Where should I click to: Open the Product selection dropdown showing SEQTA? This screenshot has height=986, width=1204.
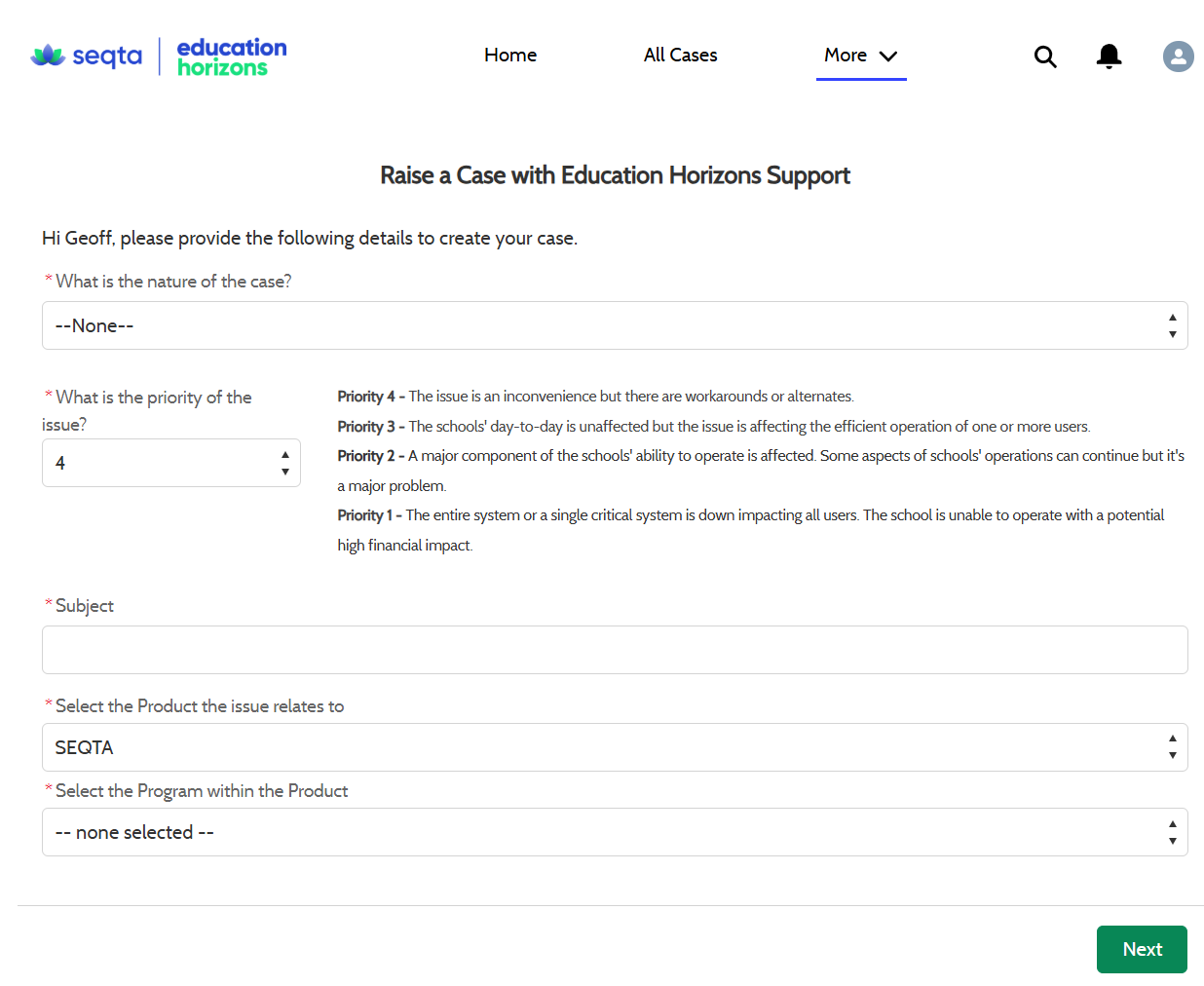coord(615,746)
